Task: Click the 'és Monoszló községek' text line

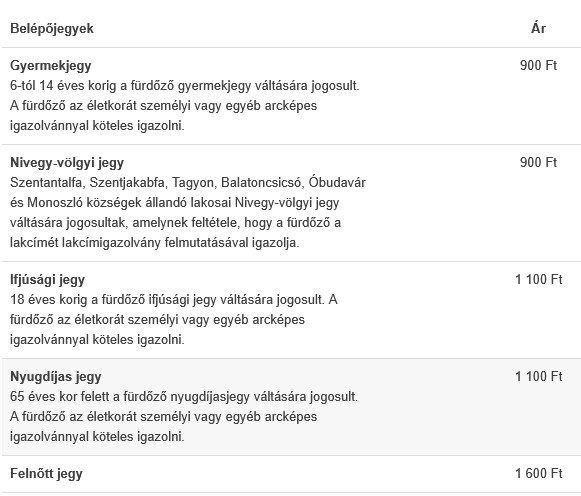Action: [x=175, y=203]
